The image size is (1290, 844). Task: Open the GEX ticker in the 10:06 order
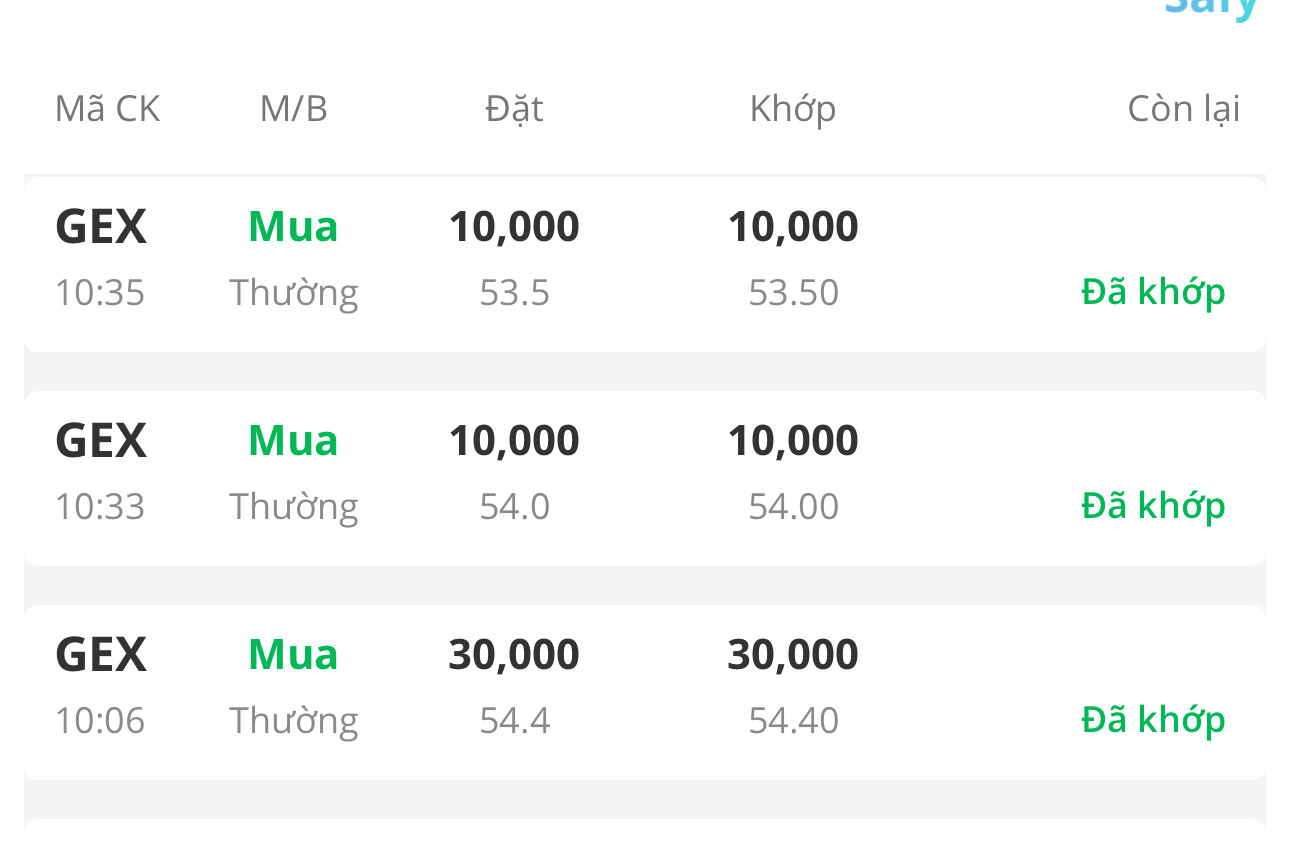tap(101, 655)
